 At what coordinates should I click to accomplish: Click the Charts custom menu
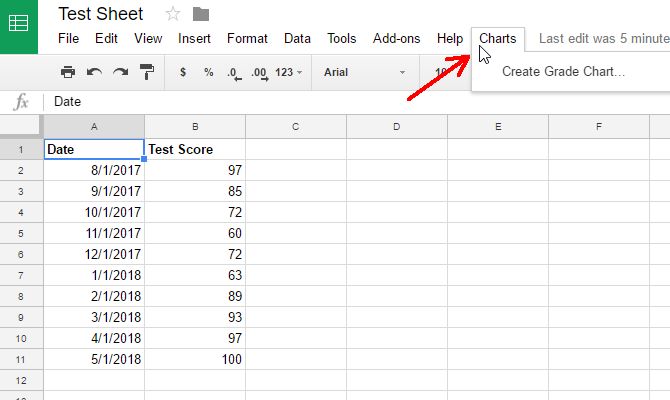pyautogui.click(x=497, y=38)
